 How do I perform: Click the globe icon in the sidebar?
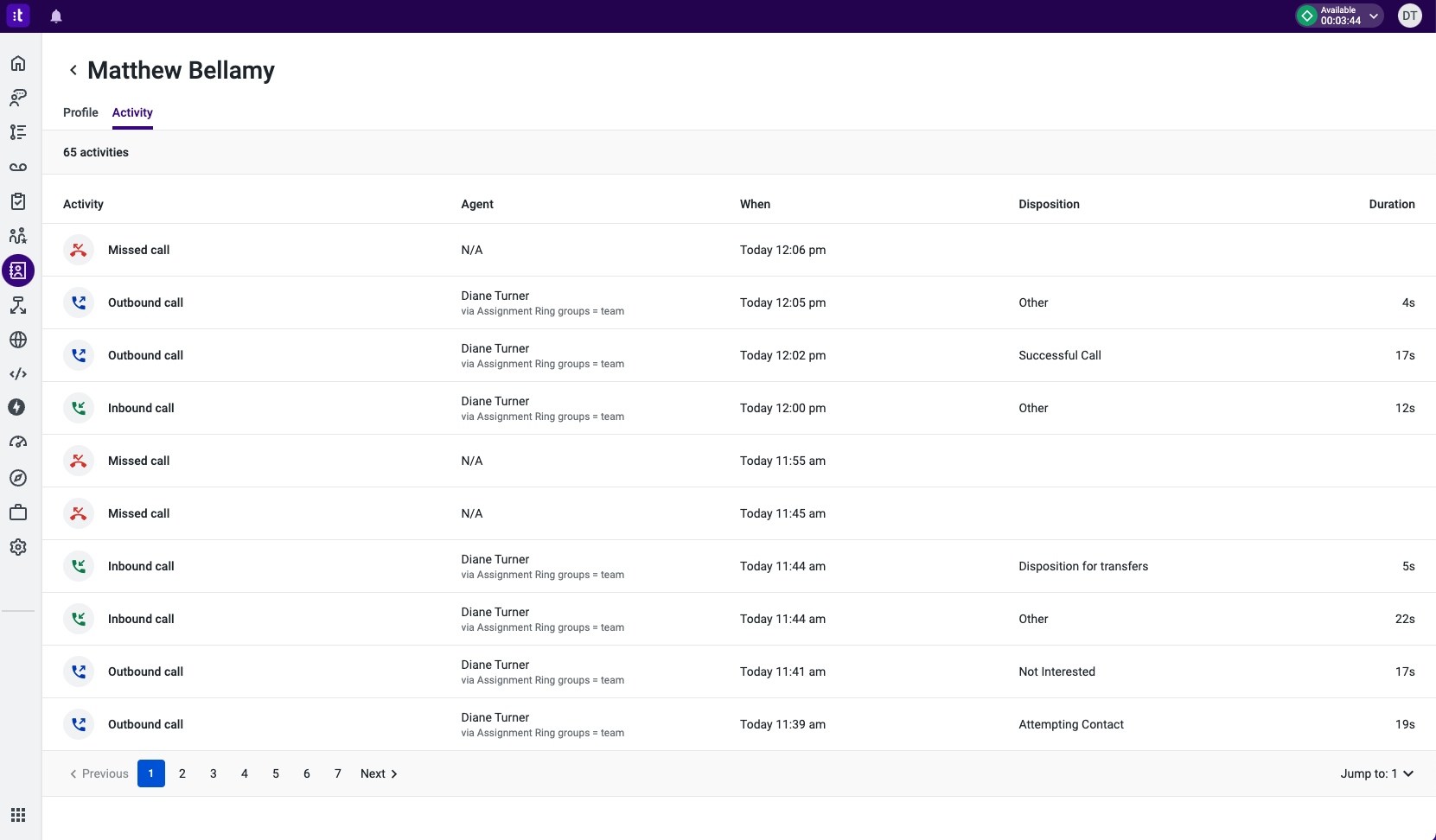click(x=18, y=340)
